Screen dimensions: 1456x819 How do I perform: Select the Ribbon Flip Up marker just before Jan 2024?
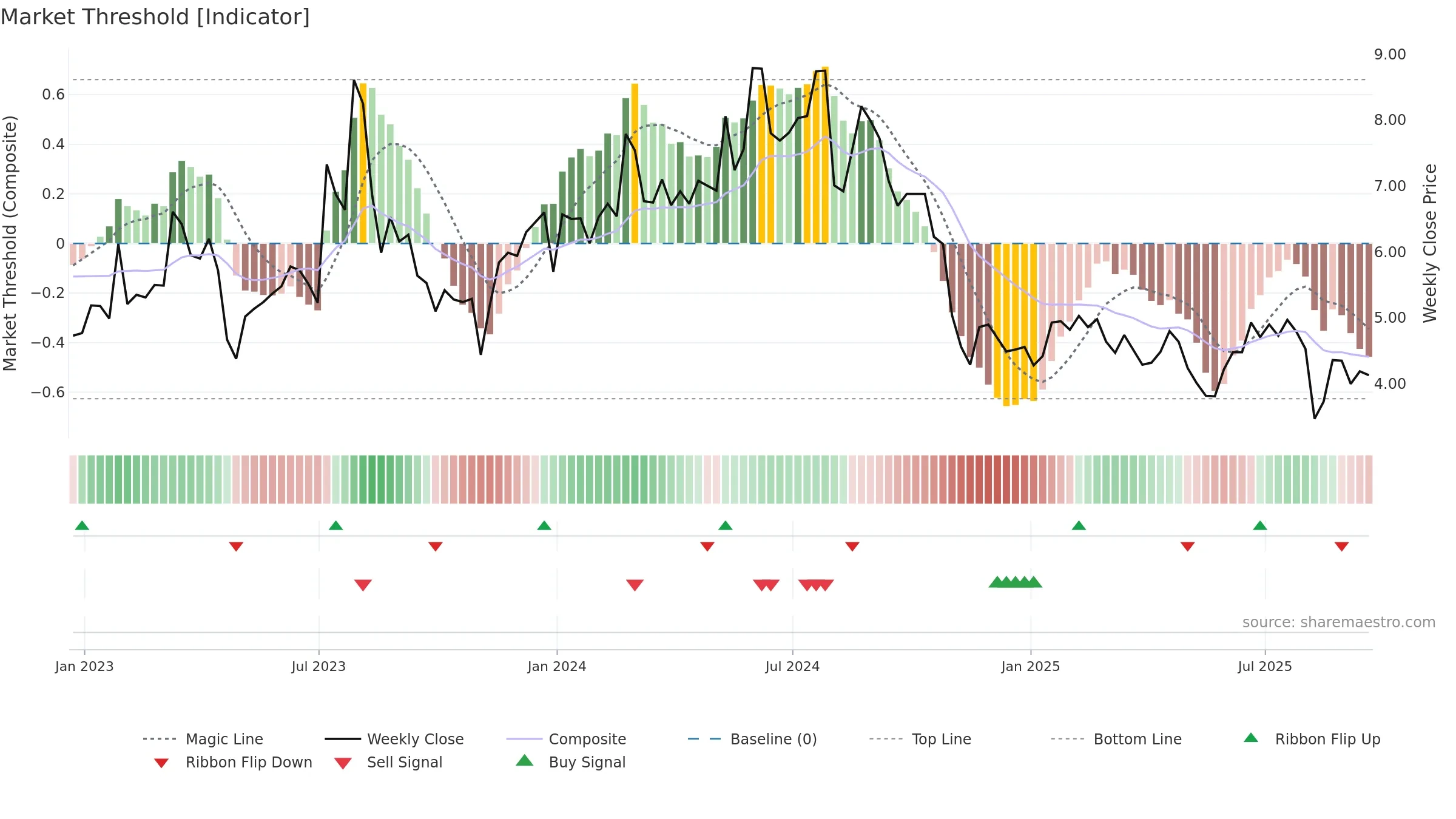(544, 525)
